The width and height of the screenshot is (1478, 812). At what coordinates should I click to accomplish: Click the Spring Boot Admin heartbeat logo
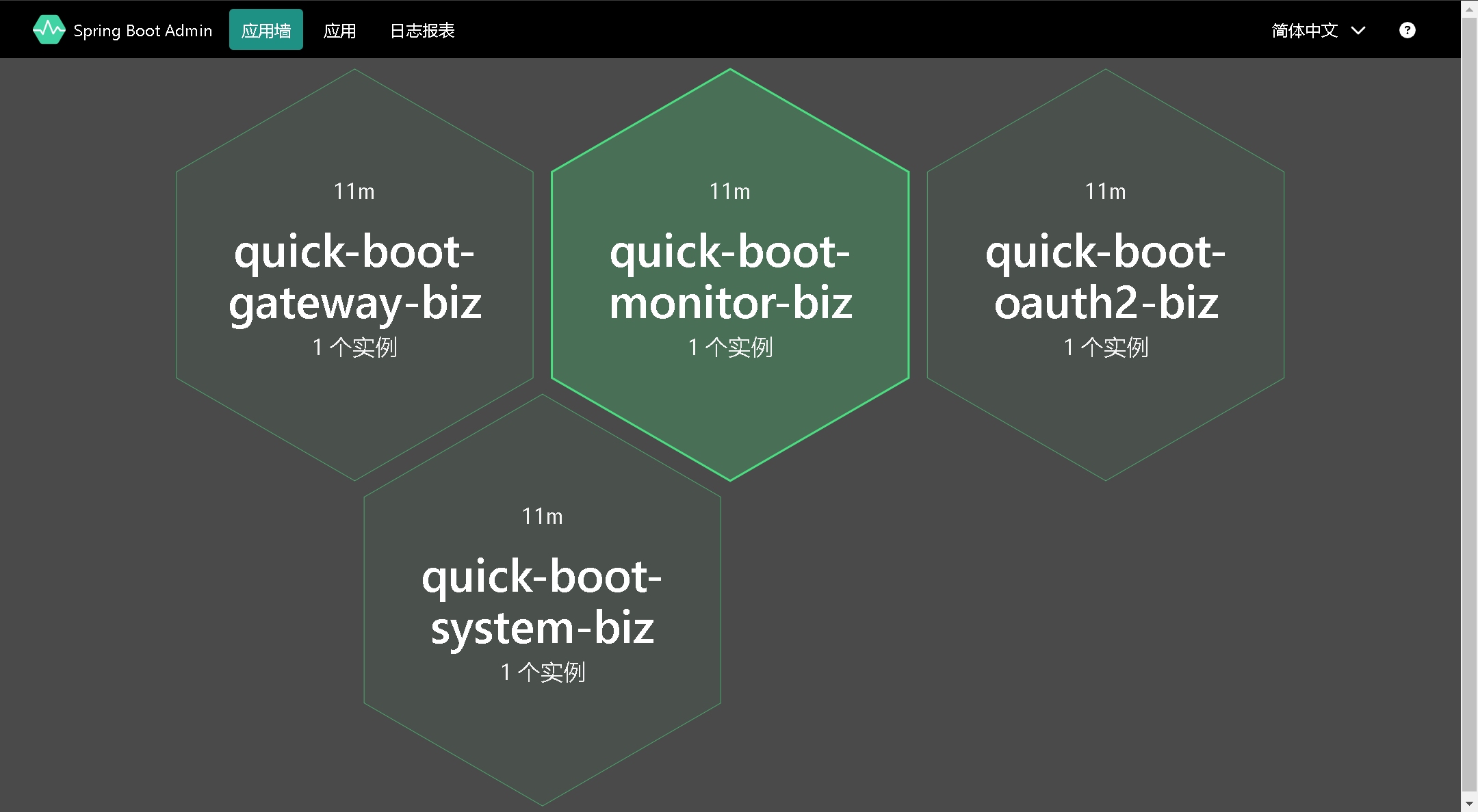tap(49, 30)
